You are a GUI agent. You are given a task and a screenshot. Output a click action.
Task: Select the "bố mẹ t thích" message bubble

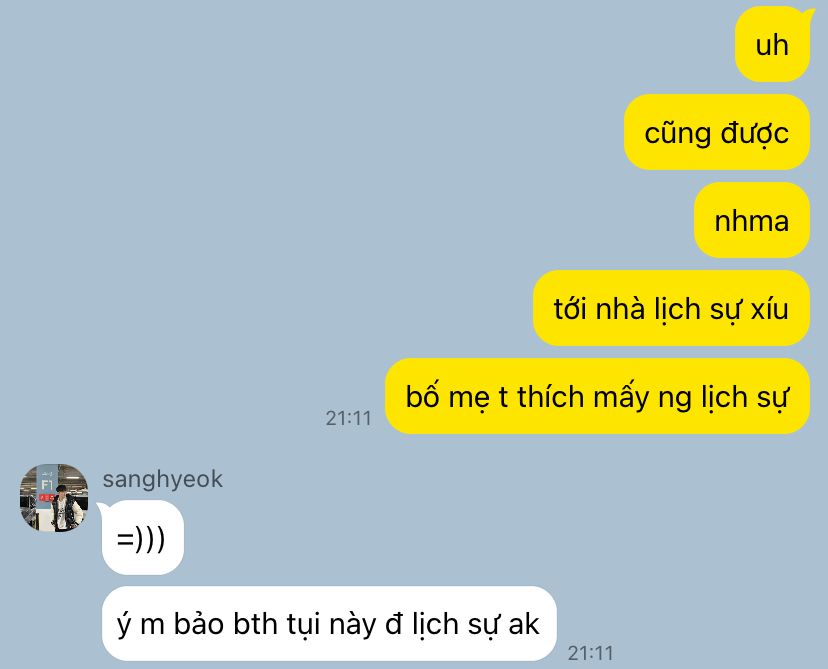[x=597, y=396]
